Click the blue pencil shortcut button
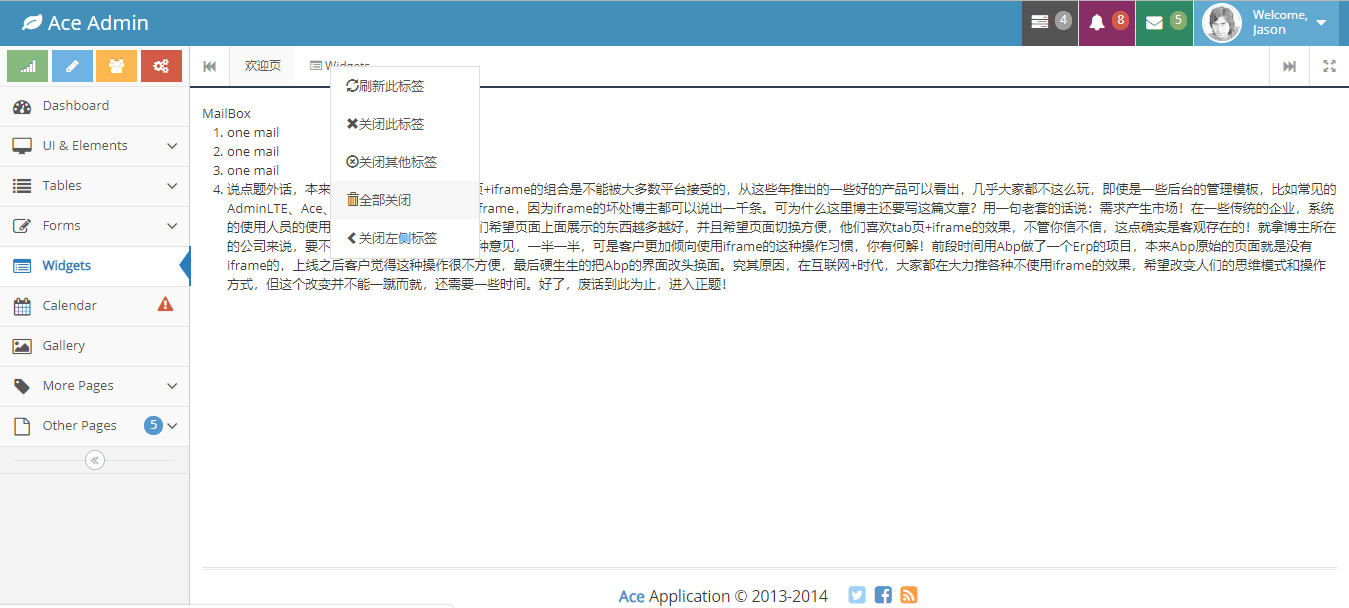The image size is (1349, 608). [x=72, y=66]
